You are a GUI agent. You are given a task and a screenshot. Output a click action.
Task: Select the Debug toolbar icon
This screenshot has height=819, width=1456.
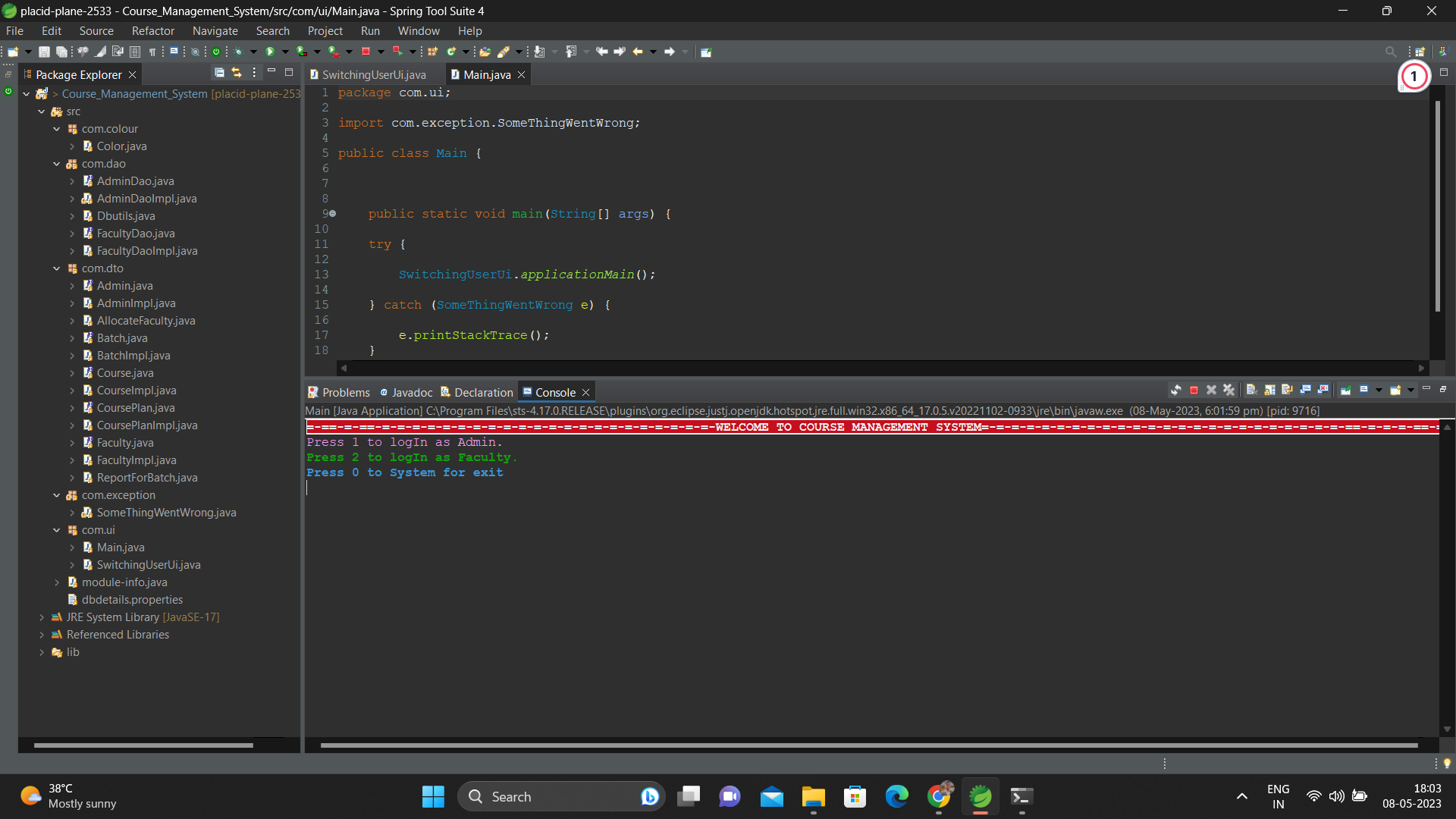[x=238, y=51]
